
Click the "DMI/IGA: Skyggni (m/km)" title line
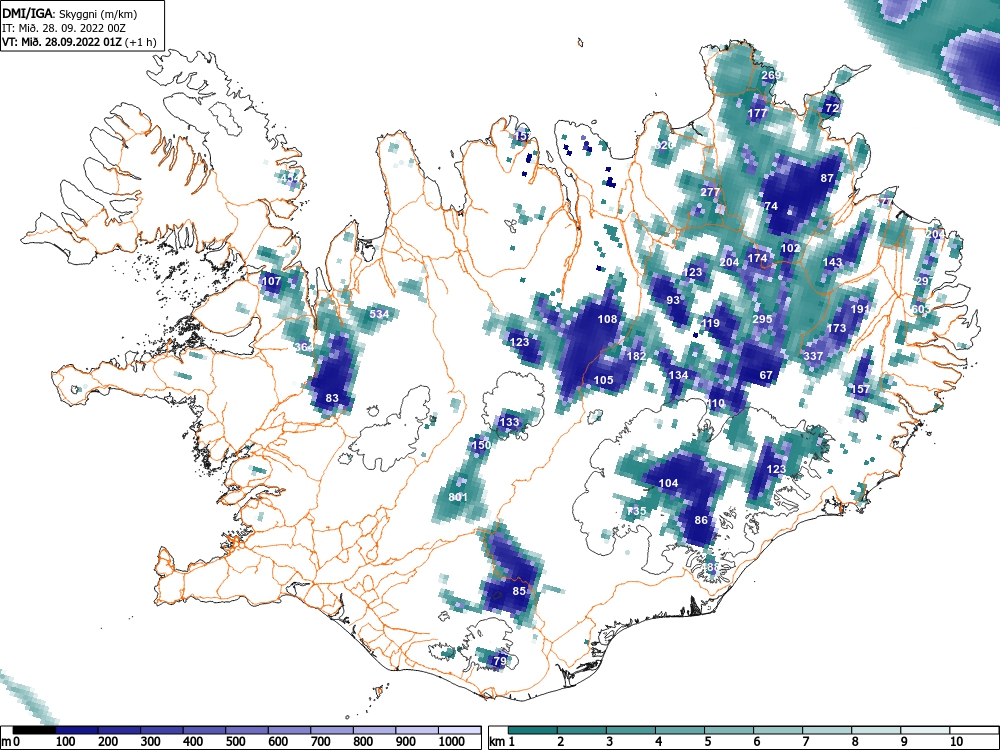[x=69, y=13]
